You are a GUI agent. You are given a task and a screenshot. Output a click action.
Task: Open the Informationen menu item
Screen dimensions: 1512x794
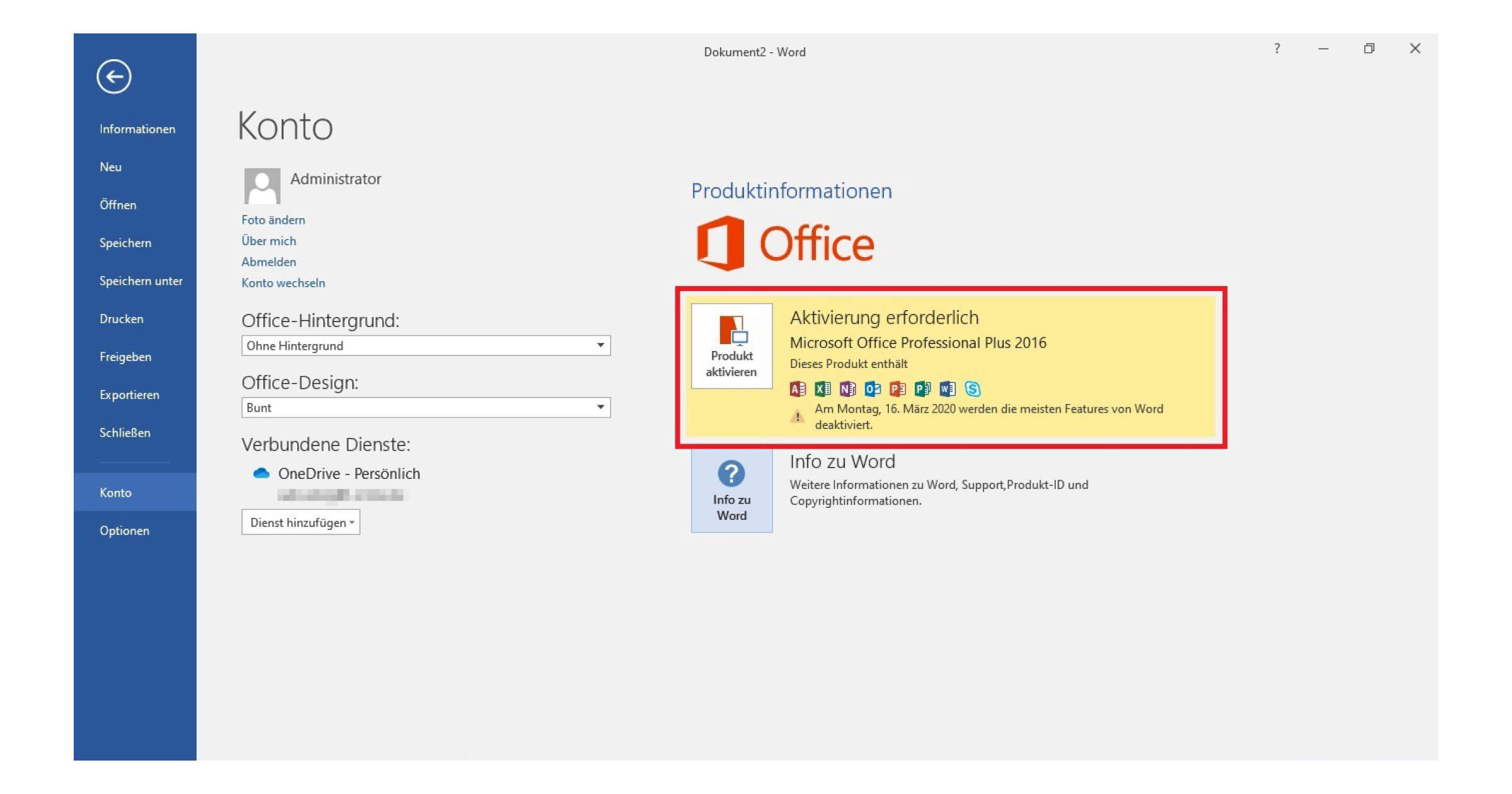(x=137, y=129)
